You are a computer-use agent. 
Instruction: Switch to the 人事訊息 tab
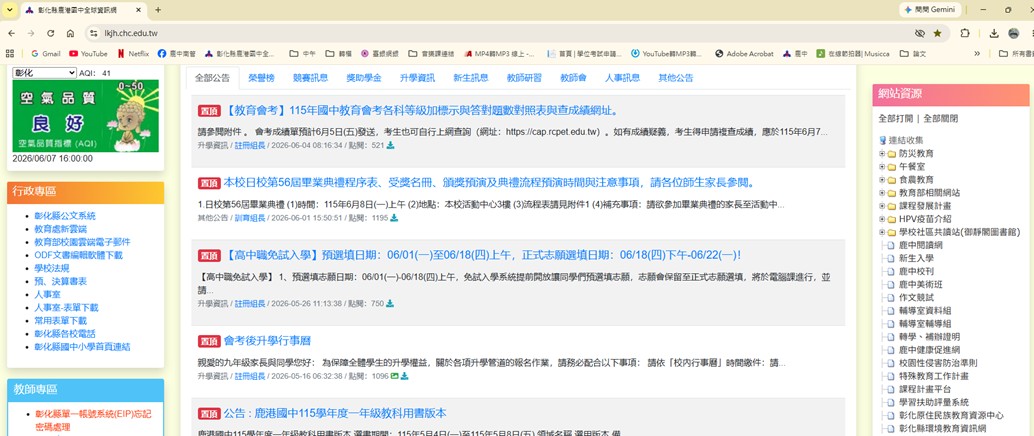(x=623, y=78)
